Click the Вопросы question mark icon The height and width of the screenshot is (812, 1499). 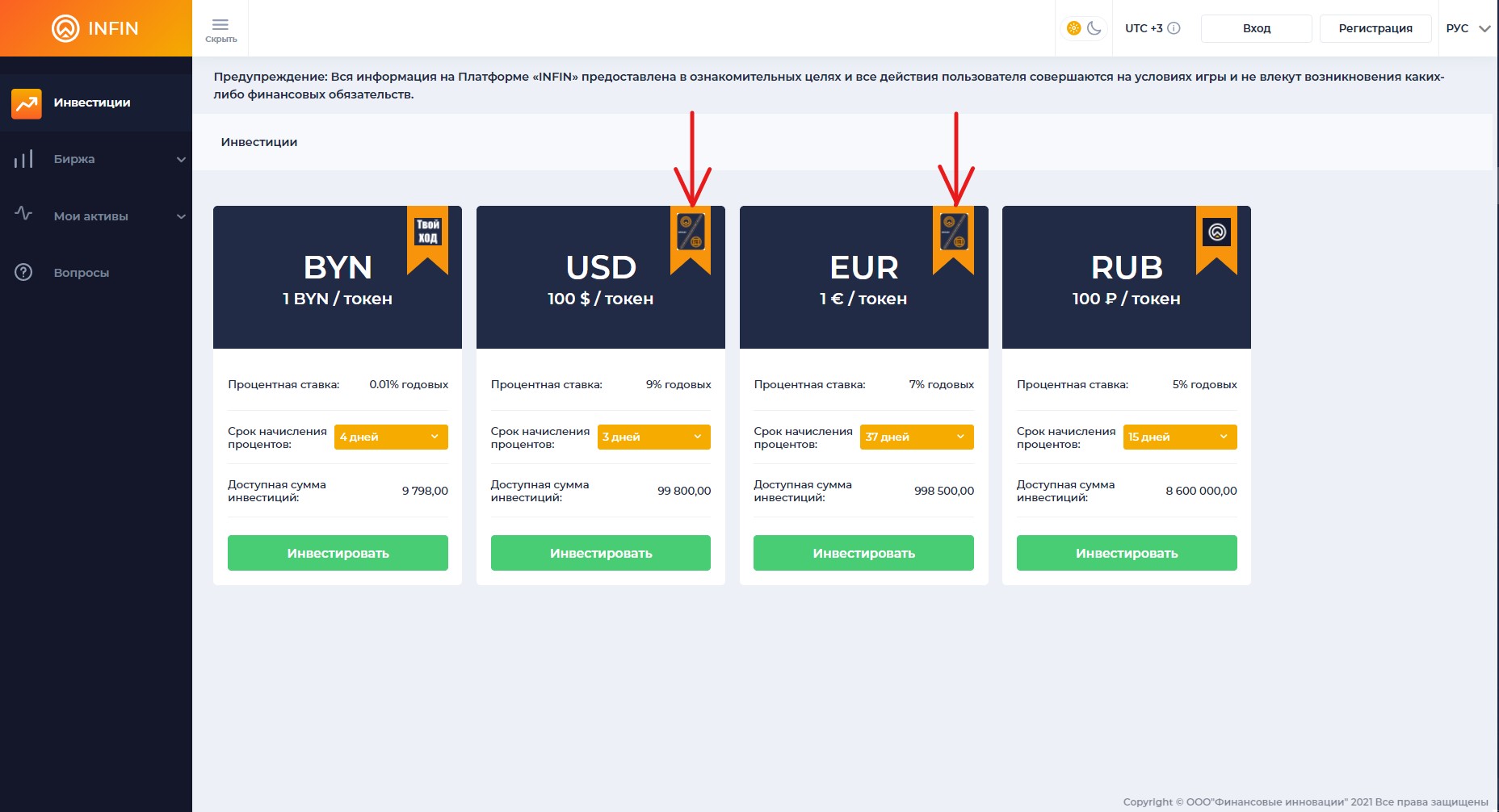point(23,273)
